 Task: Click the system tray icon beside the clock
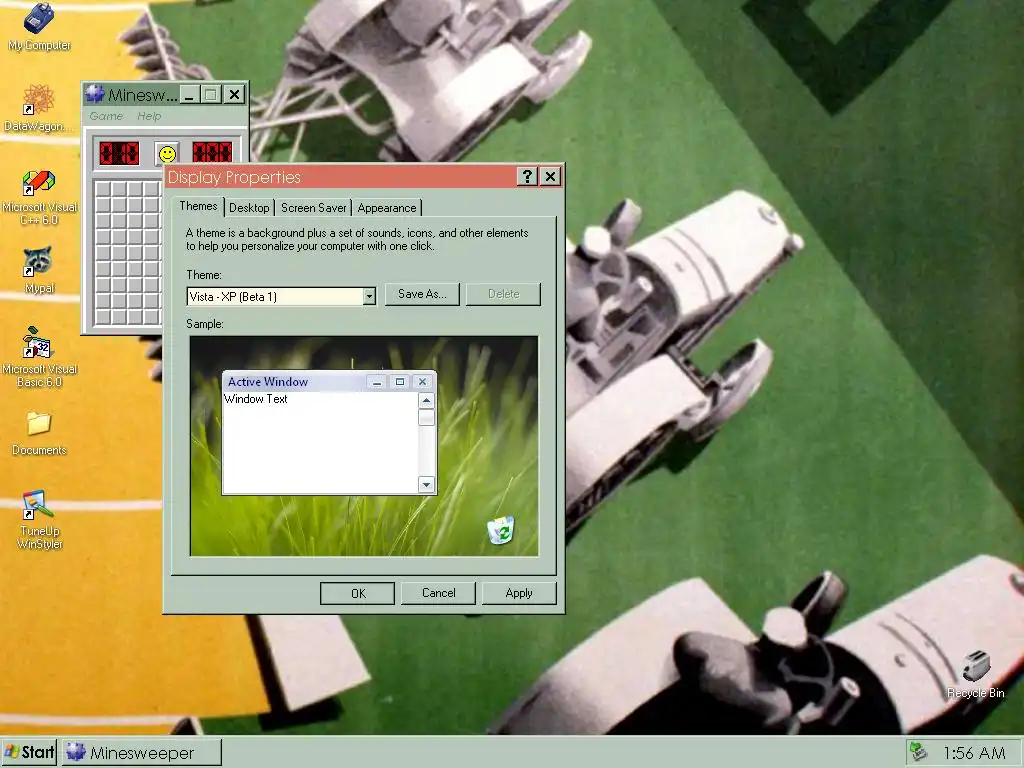(x=919, y=752)
